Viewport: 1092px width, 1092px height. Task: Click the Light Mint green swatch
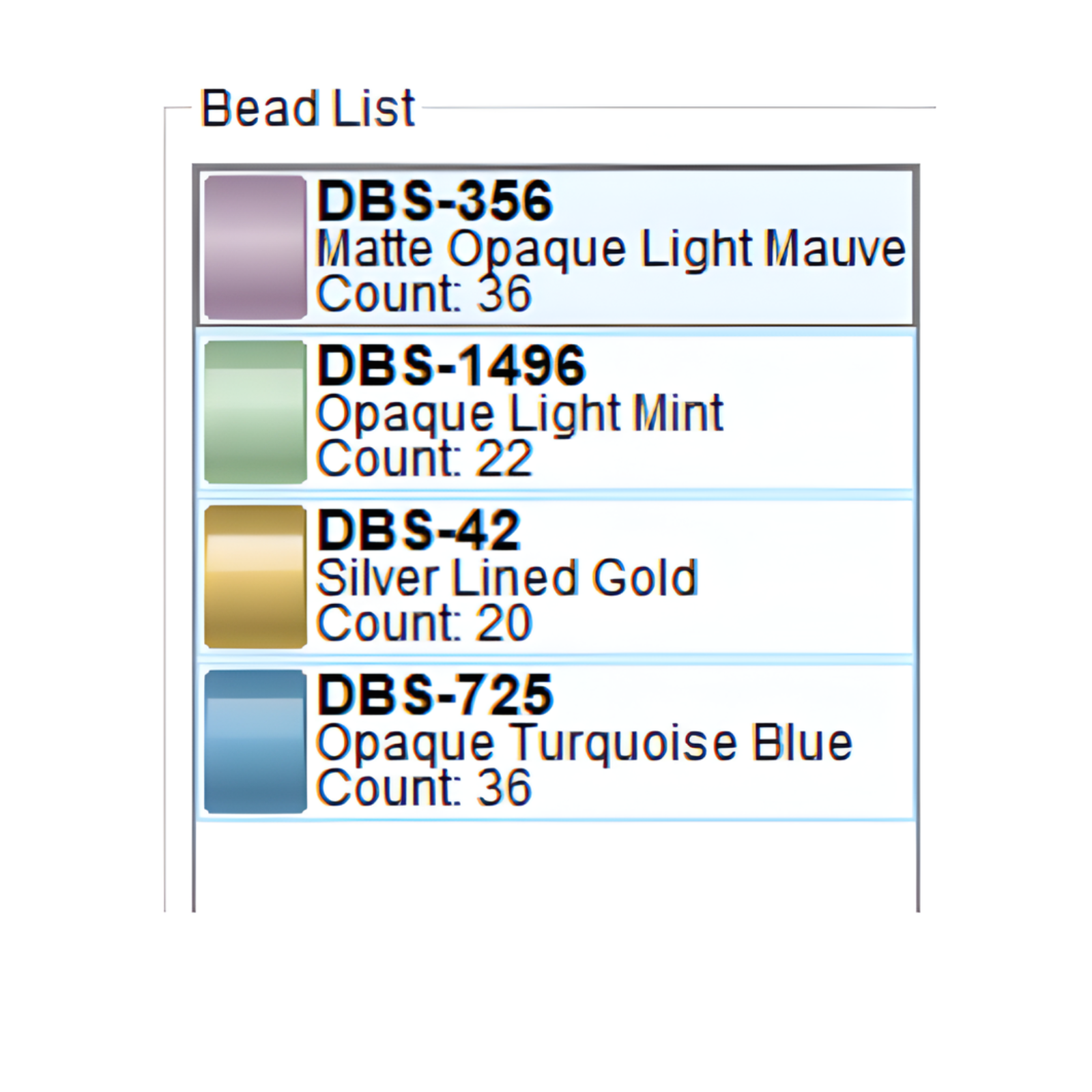coord(255,412)
